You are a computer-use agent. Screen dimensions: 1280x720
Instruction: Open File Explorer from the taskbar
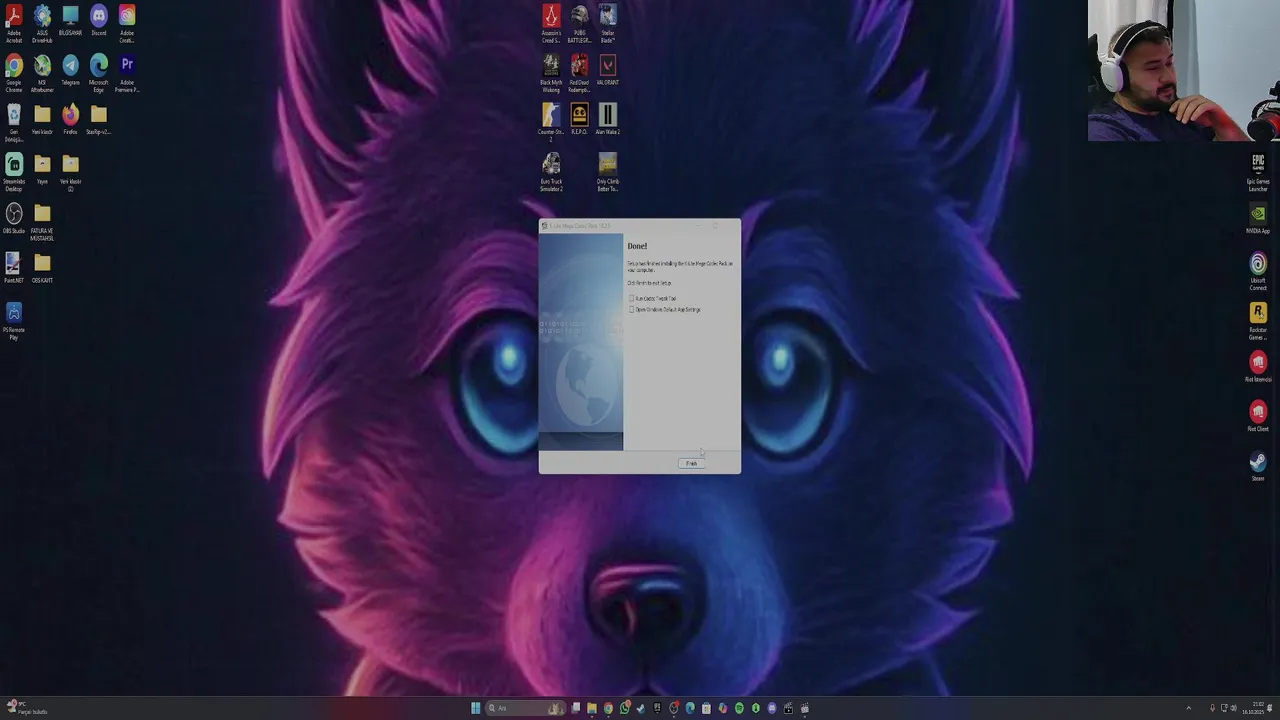pyautogui.click(x=591, y=708)
